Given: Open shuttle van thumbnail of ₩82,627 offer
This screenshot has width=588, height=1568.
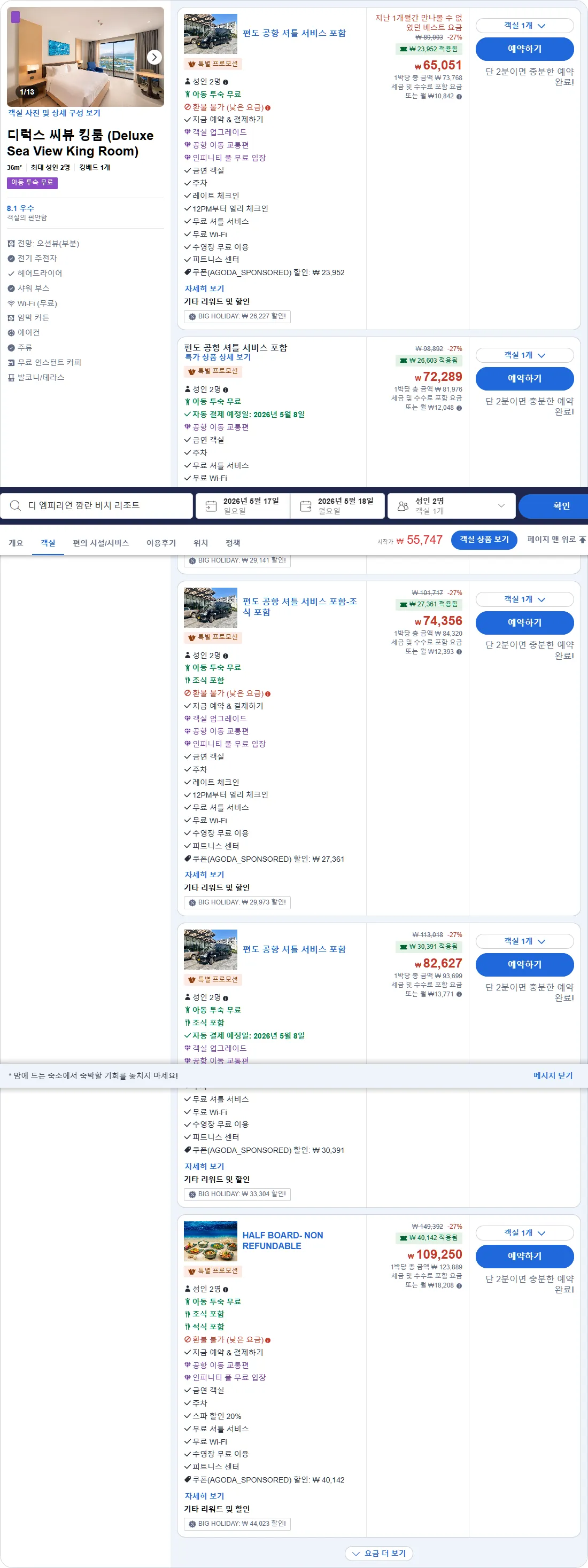Looking at the screenshot, I should (210, 949).
